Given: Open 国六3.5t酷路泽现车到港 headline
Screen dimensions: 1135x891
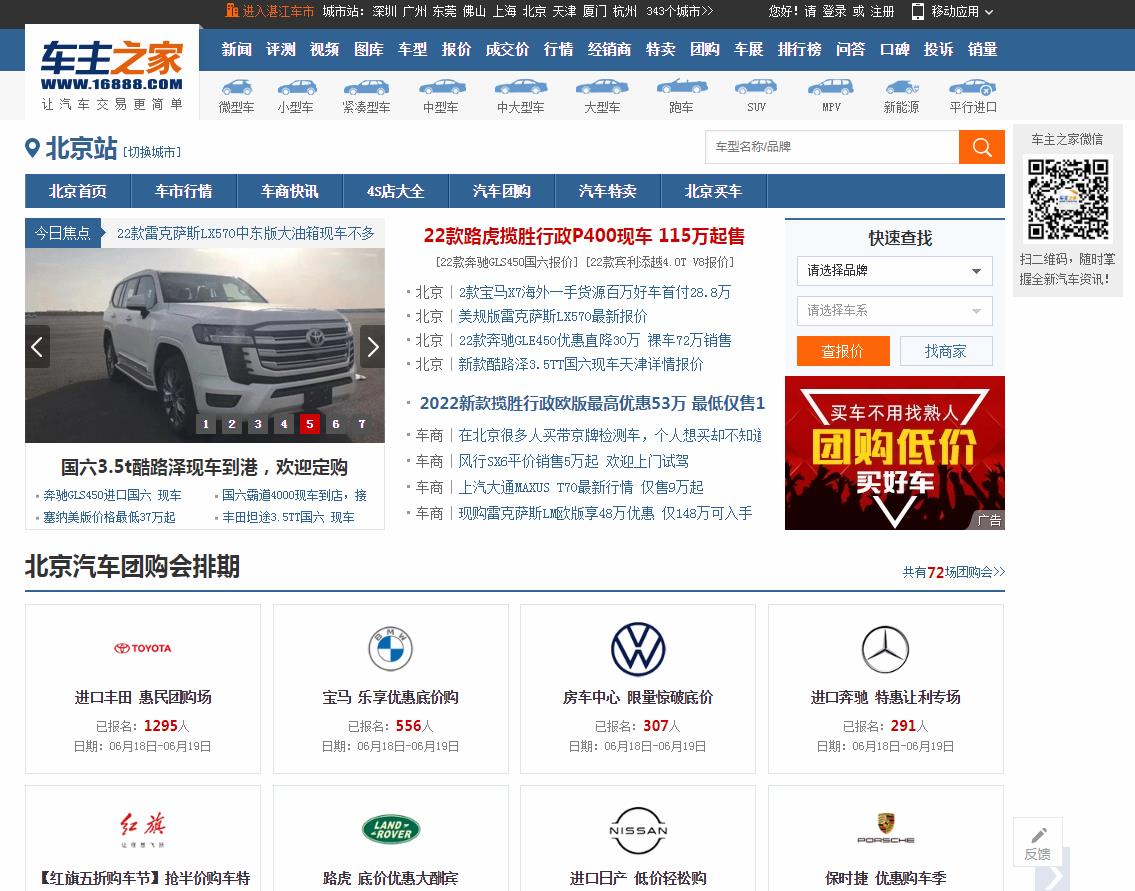Looking at the screenshot, I should (x=204, y=467).
